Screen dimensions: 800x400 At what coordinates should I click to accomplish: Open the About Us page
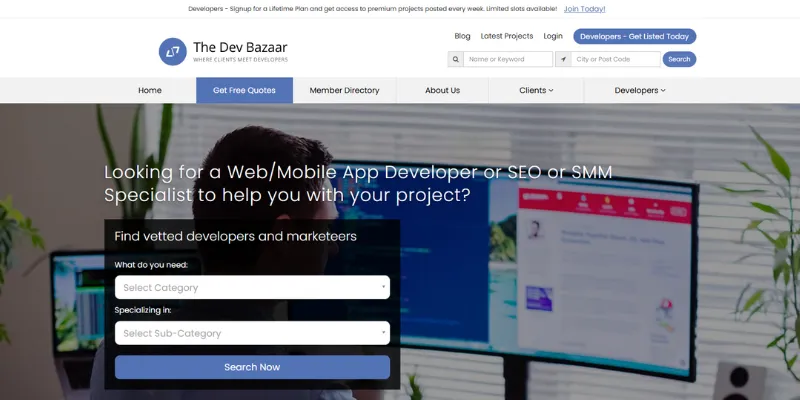(x=442, y=90)
